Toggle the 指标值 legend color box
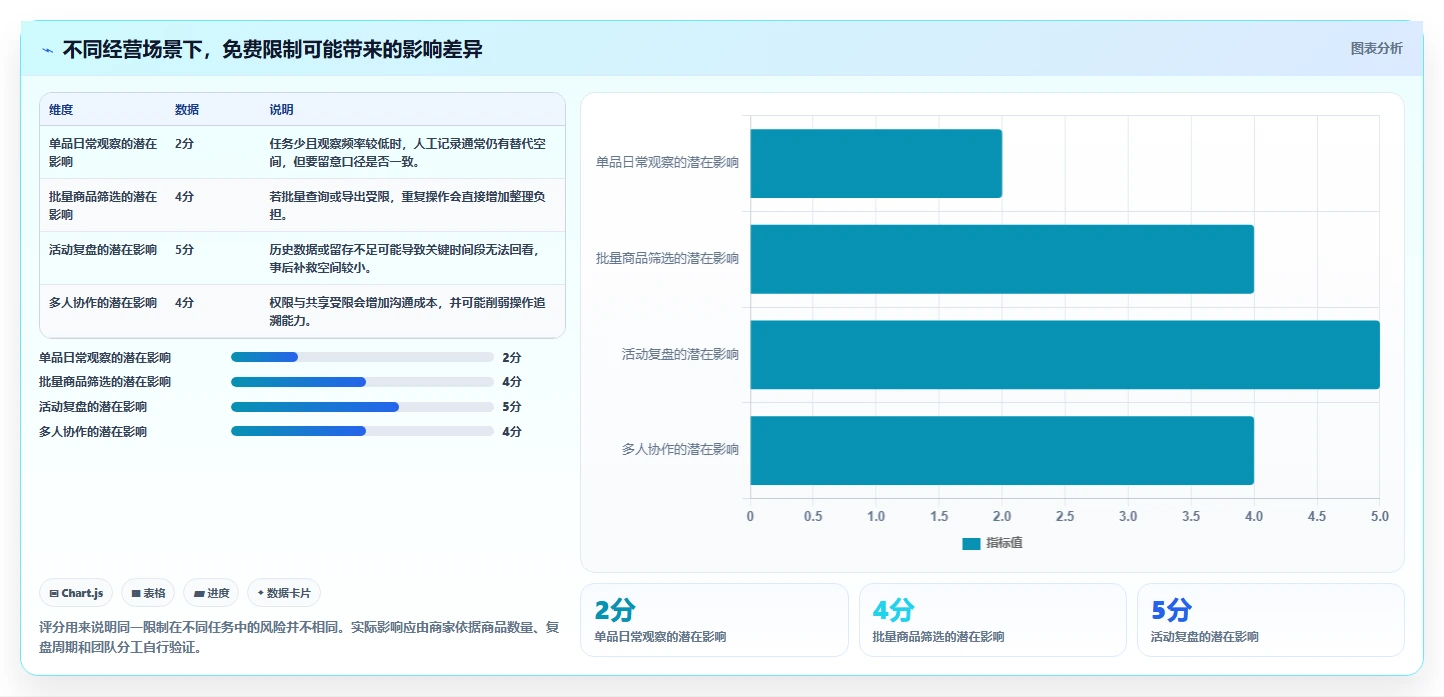 click(x=971, y=543)
